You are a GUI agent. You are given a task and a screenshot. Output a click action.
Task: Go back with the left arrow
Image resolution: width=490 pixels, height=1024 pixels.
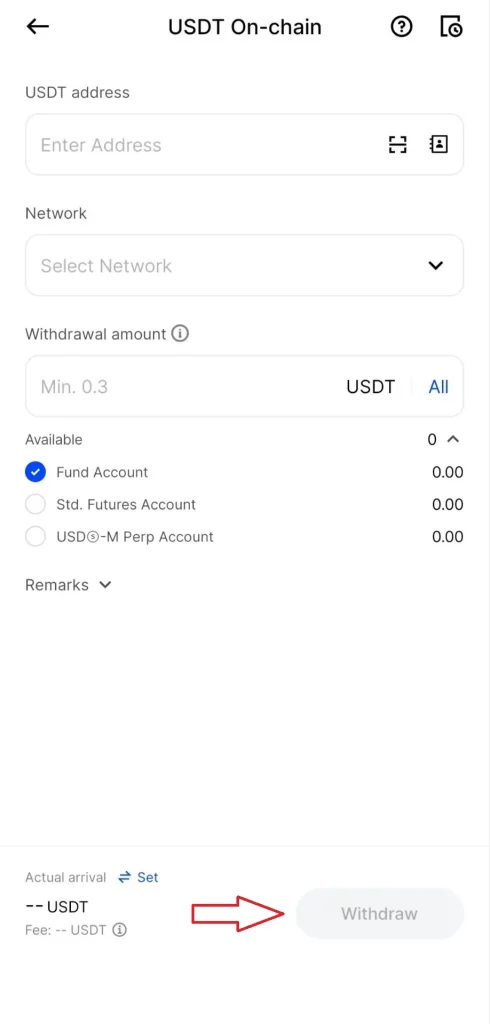(38, 27)
